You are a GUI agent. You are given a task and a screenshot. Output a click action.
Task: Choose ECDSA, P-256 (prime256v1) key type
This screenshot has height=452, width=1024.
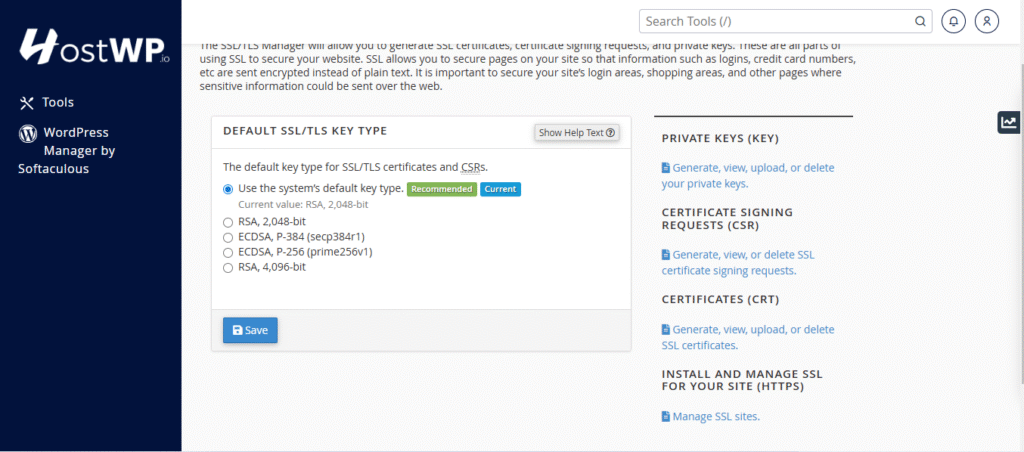(228, 253)
